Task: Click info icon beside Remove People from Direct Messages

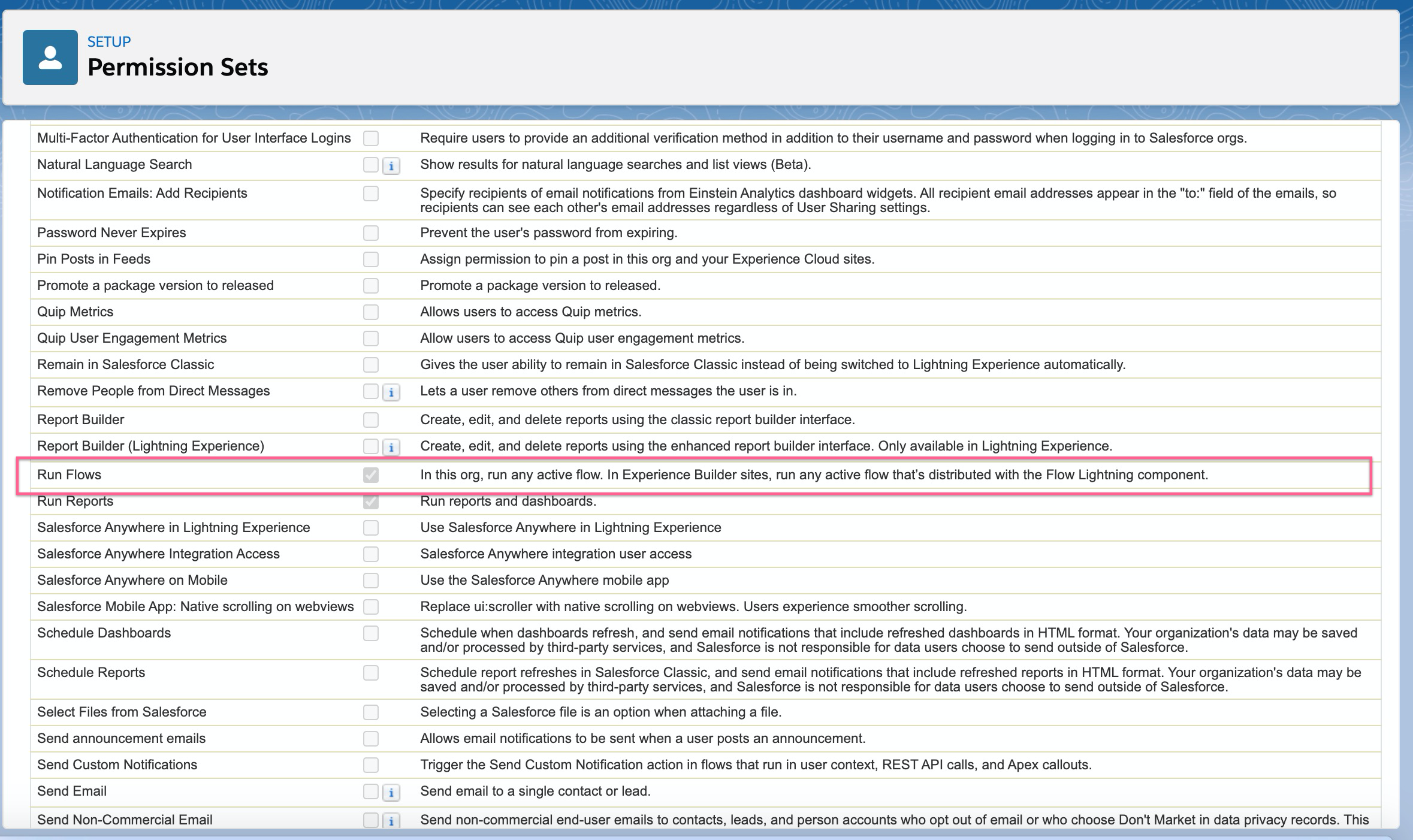Action: (391, 392)
